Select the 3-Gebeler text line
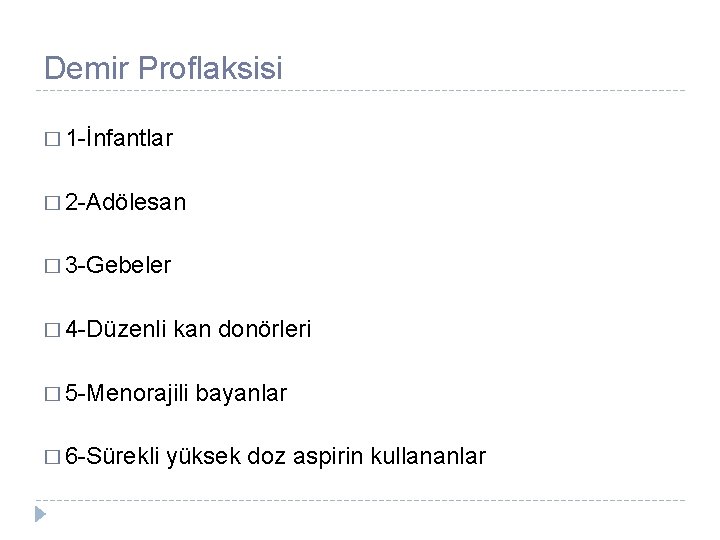720x540 pixels. [x=118, y=265]
